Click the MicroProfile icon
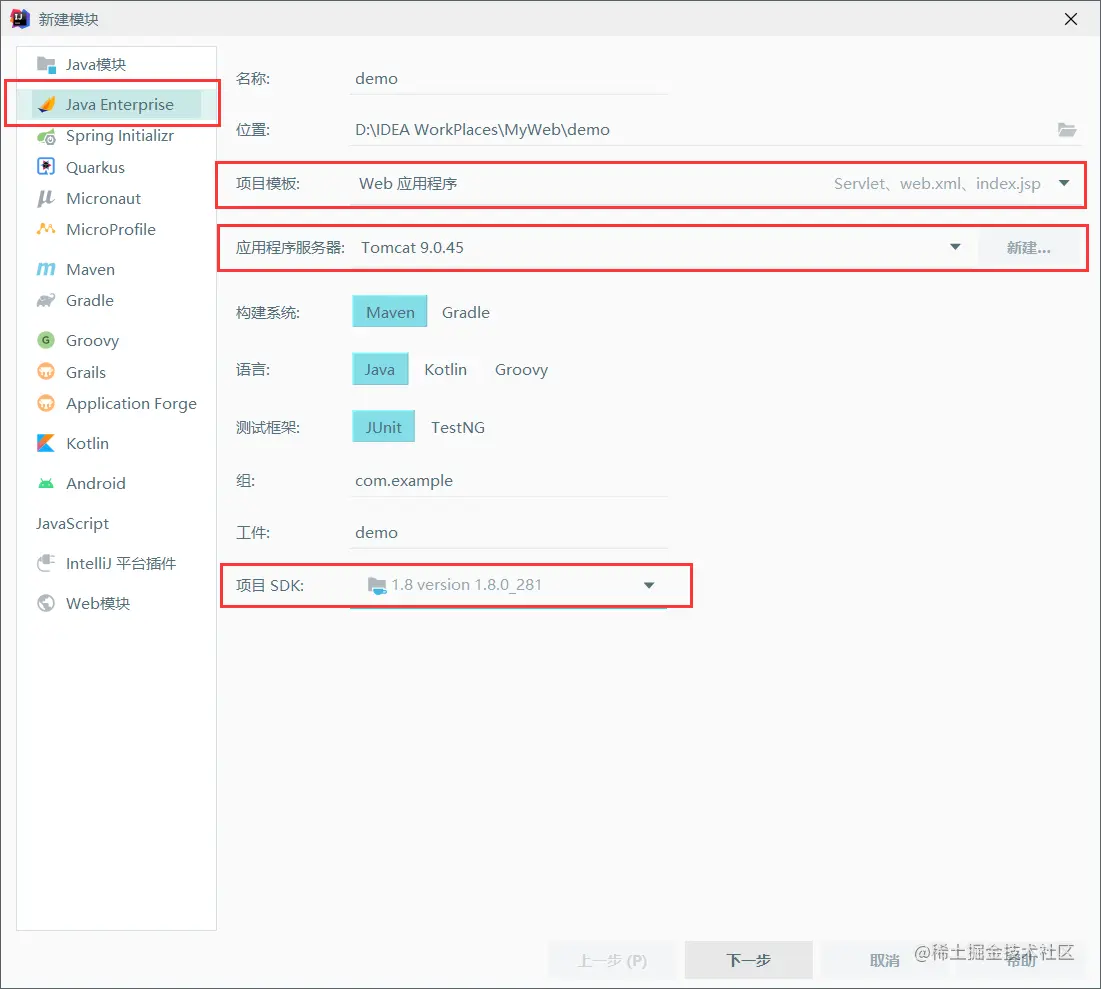 (46, 229)
